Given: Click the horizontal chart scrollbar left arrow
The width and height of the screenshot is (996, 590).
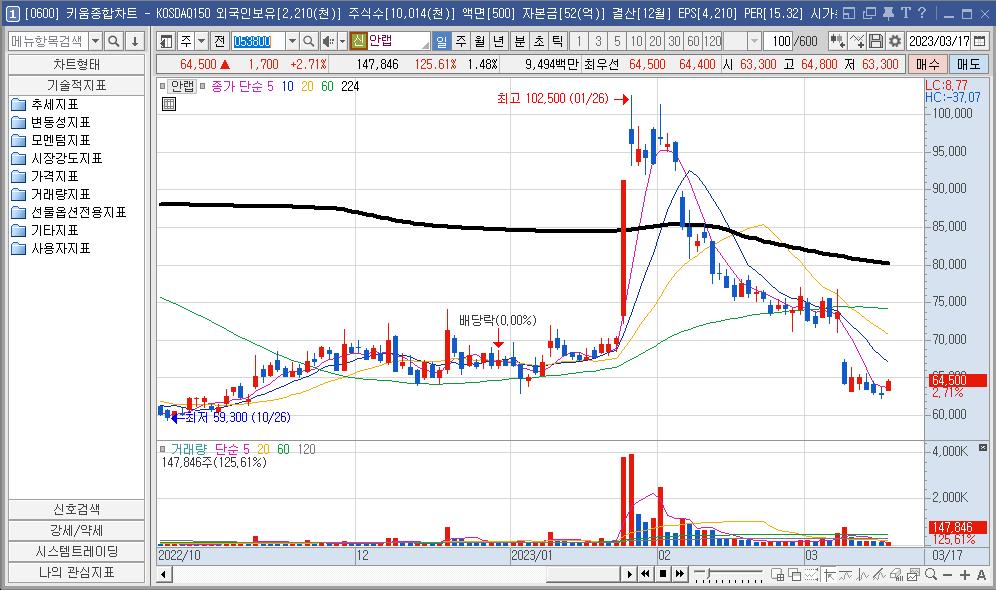Looking at the screenshot, I should [163, 575].
